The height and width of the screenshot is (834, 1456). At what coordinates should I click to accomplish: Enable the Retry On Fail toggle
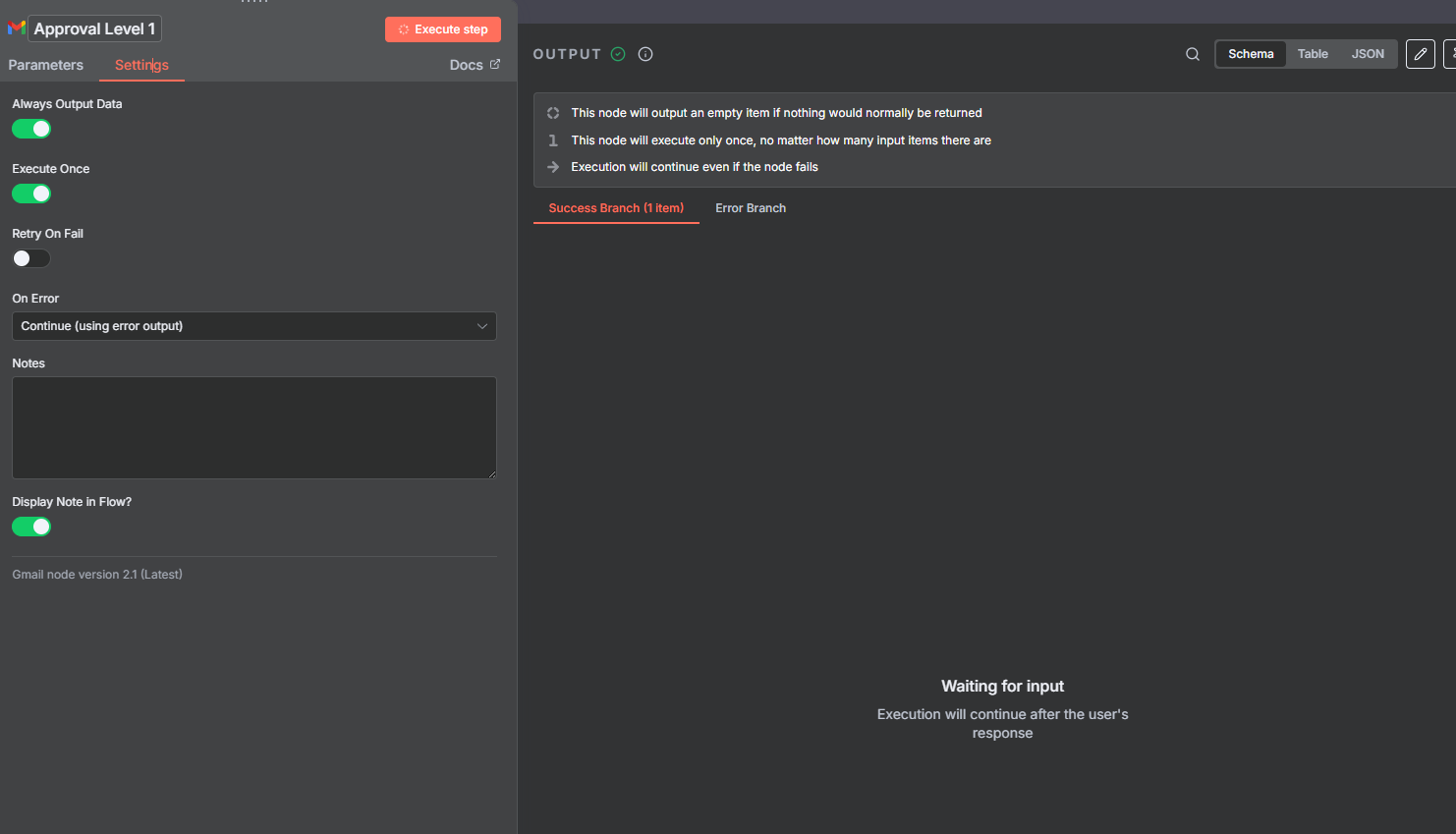click(x=31, y=258)
